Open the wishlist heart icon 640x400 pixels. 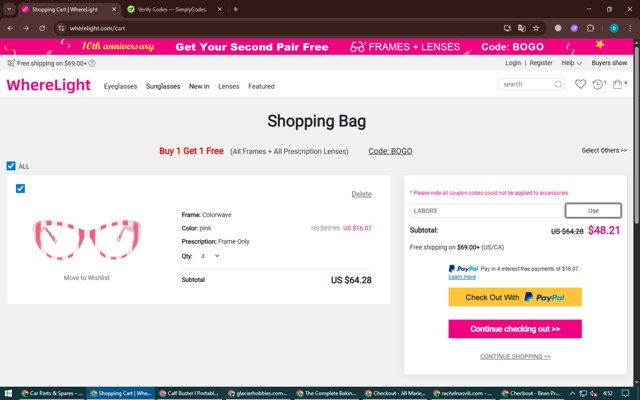pos(580,84)
